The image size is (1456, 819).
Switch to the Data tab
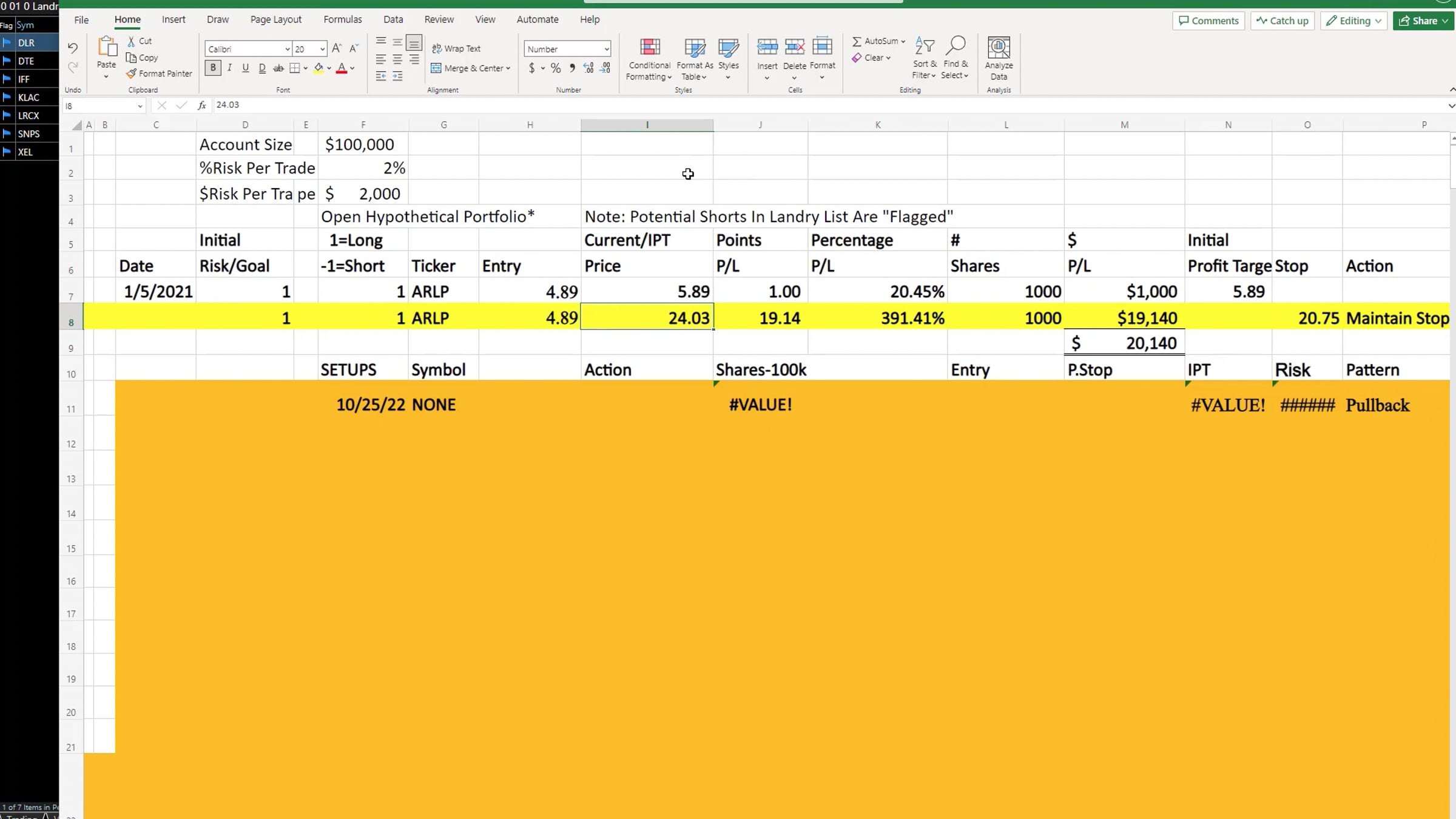pyautogui.click(x=393, y=19)
